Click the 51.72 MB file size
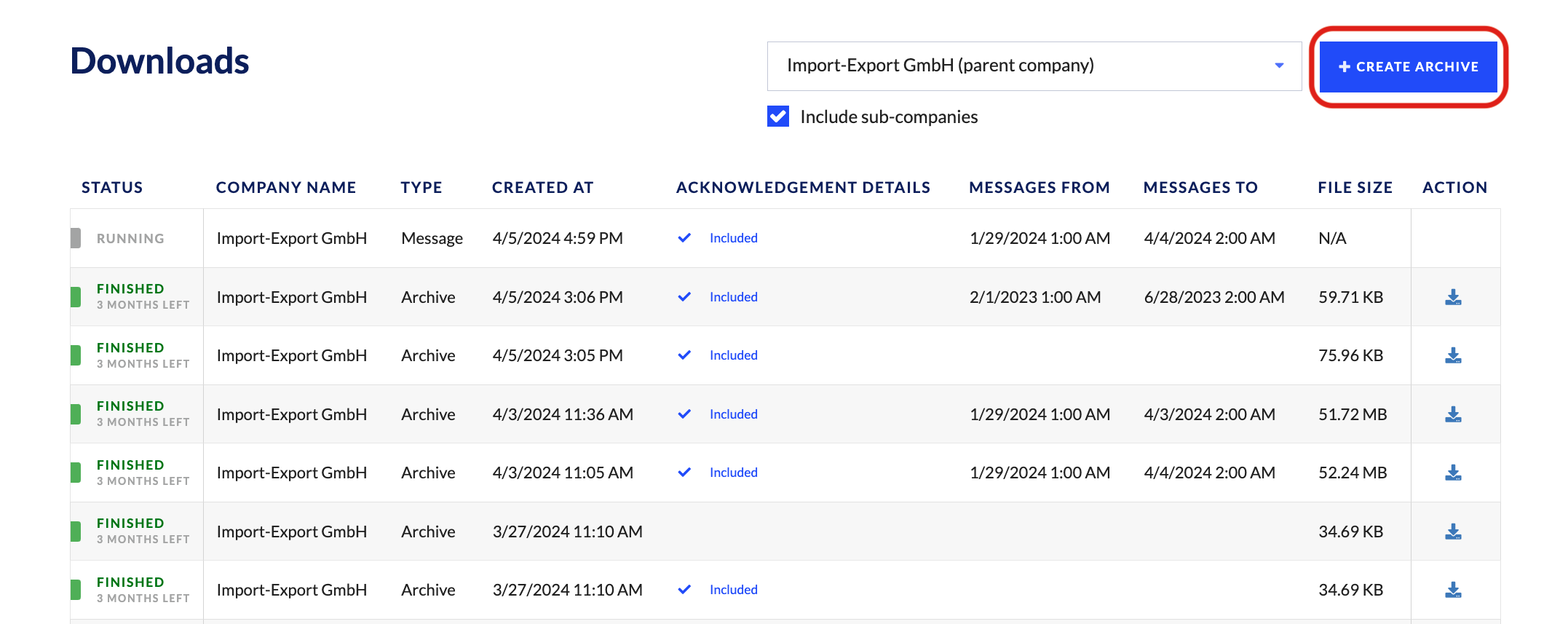This screenshot has height=624, width=1568. click(1353, 414)
